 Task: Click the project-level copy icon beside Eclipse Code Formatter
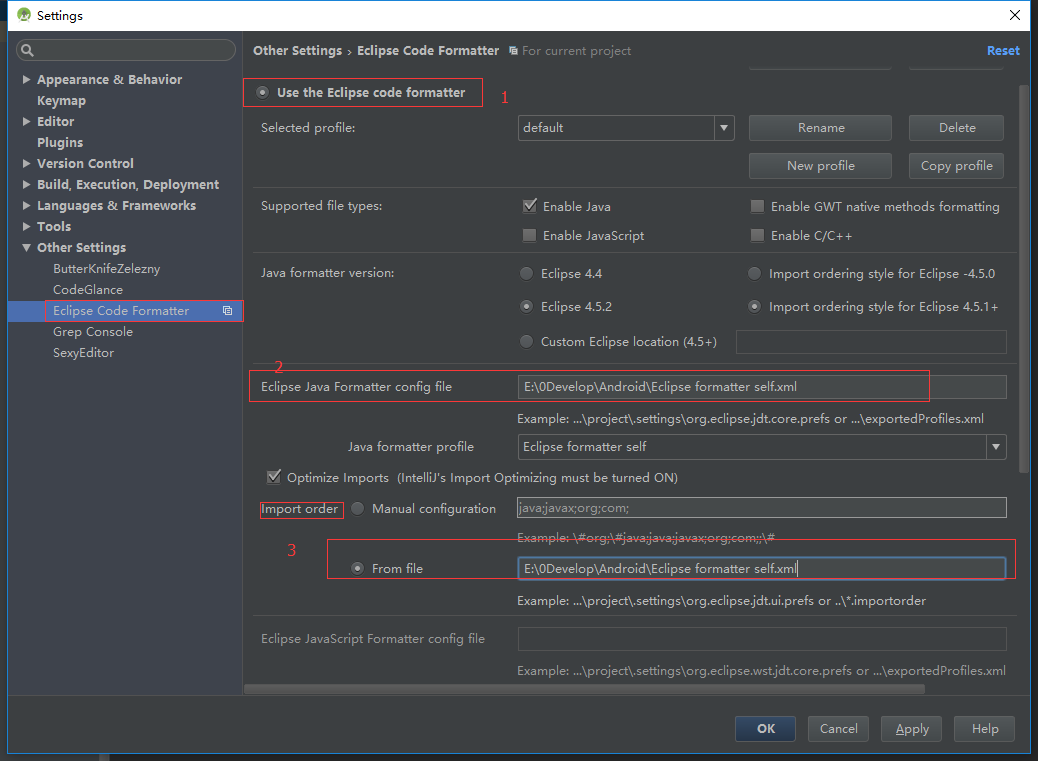228,310
